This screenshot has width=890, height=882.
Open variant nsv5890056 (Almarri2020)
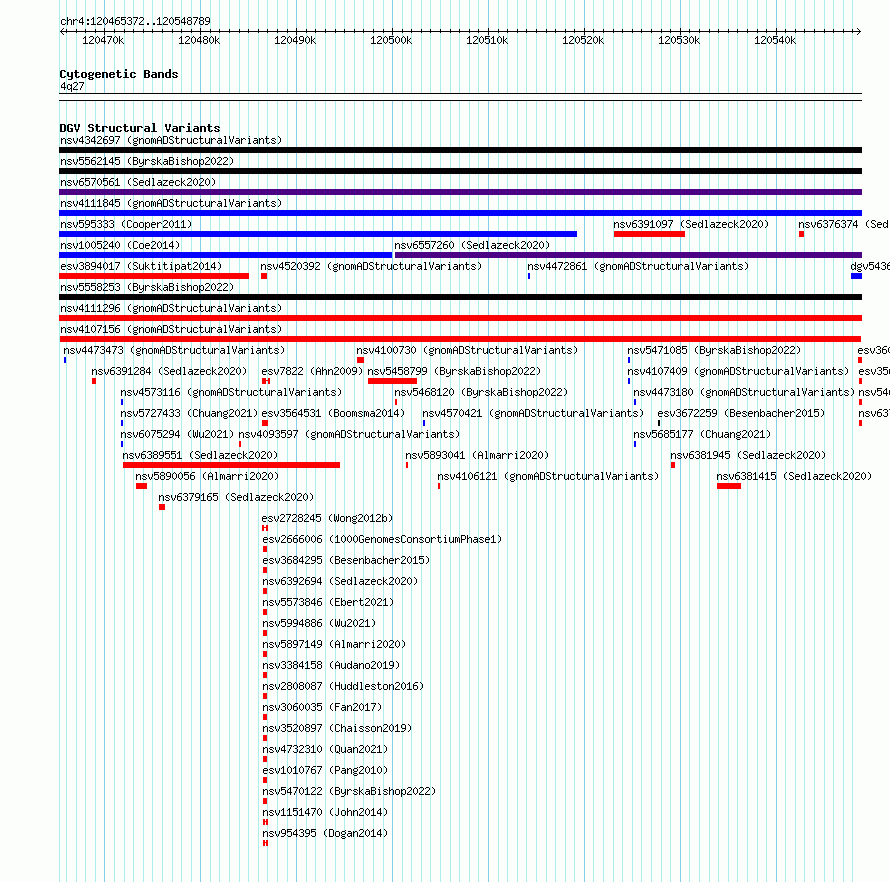point(207,476)
